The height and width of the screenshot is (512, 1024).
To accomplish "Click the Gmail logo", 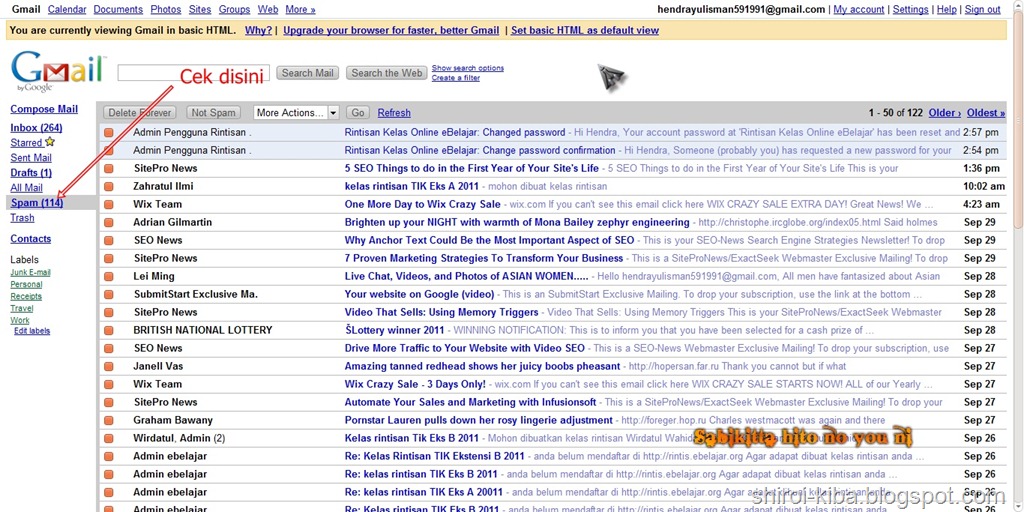I will [x=57, y=71].
